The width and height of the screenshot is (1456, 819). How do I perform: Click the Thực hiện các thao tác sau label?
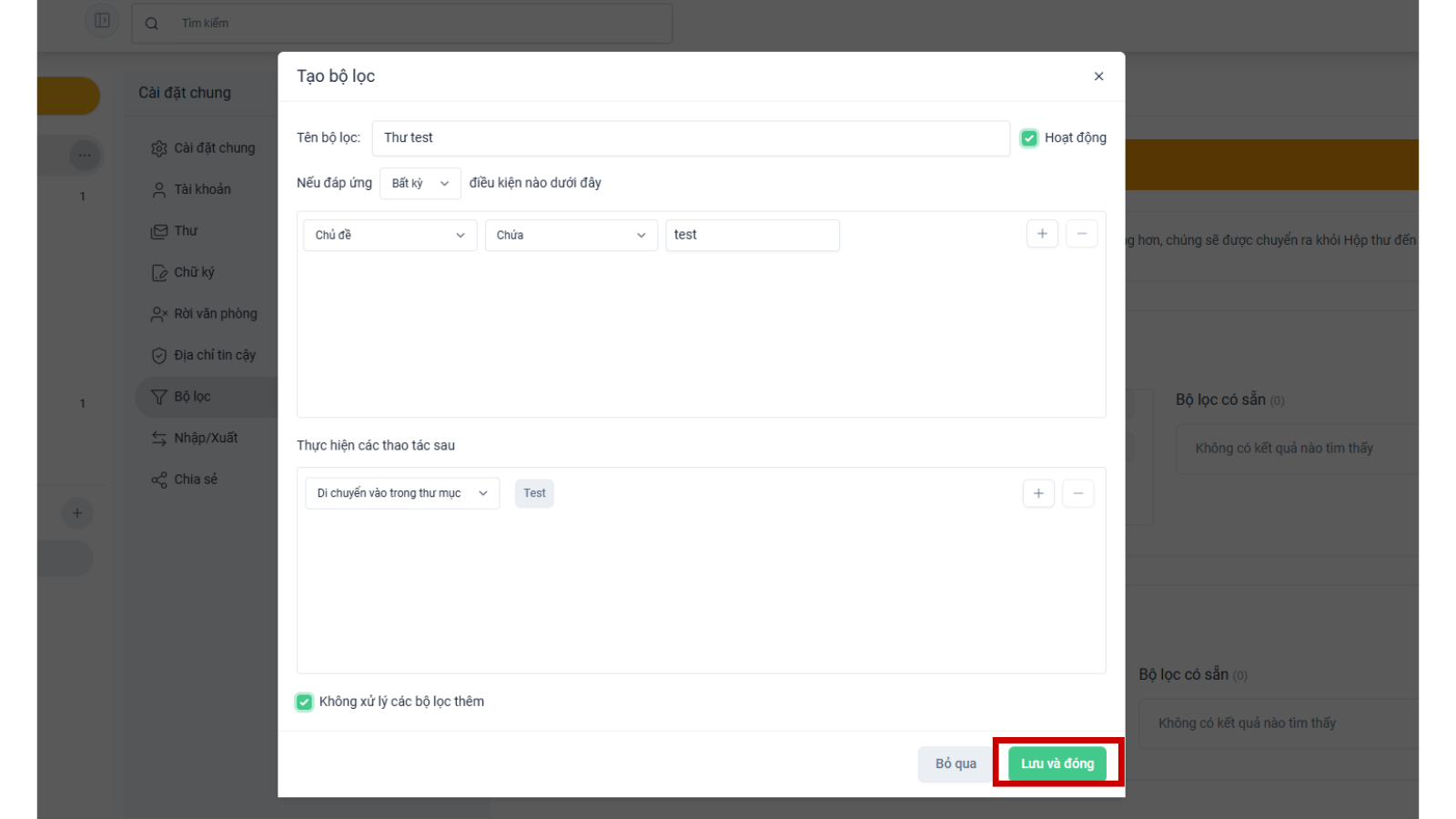click(x=376, y=446)
